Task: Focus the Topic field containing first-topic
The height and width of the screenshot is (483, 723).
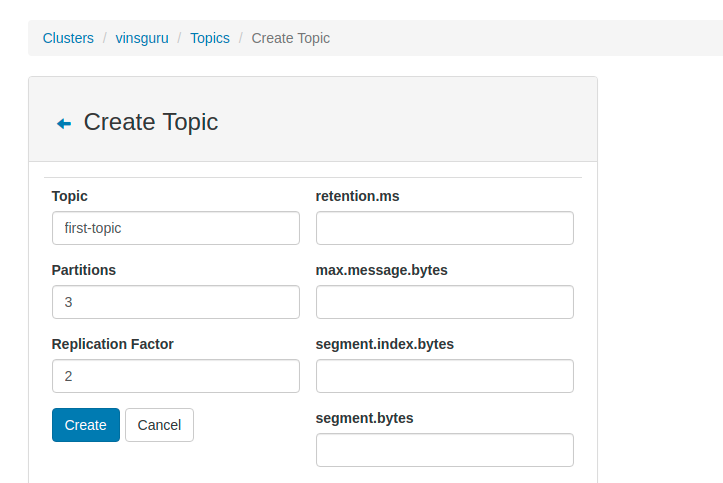Action: point(175,228)
